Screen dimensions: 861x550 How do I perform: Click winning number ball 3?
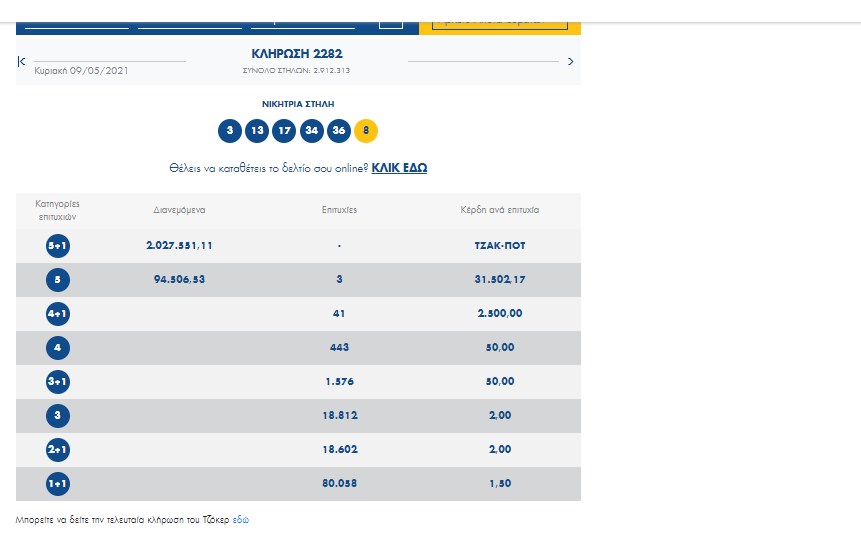[x=230, y=131]
